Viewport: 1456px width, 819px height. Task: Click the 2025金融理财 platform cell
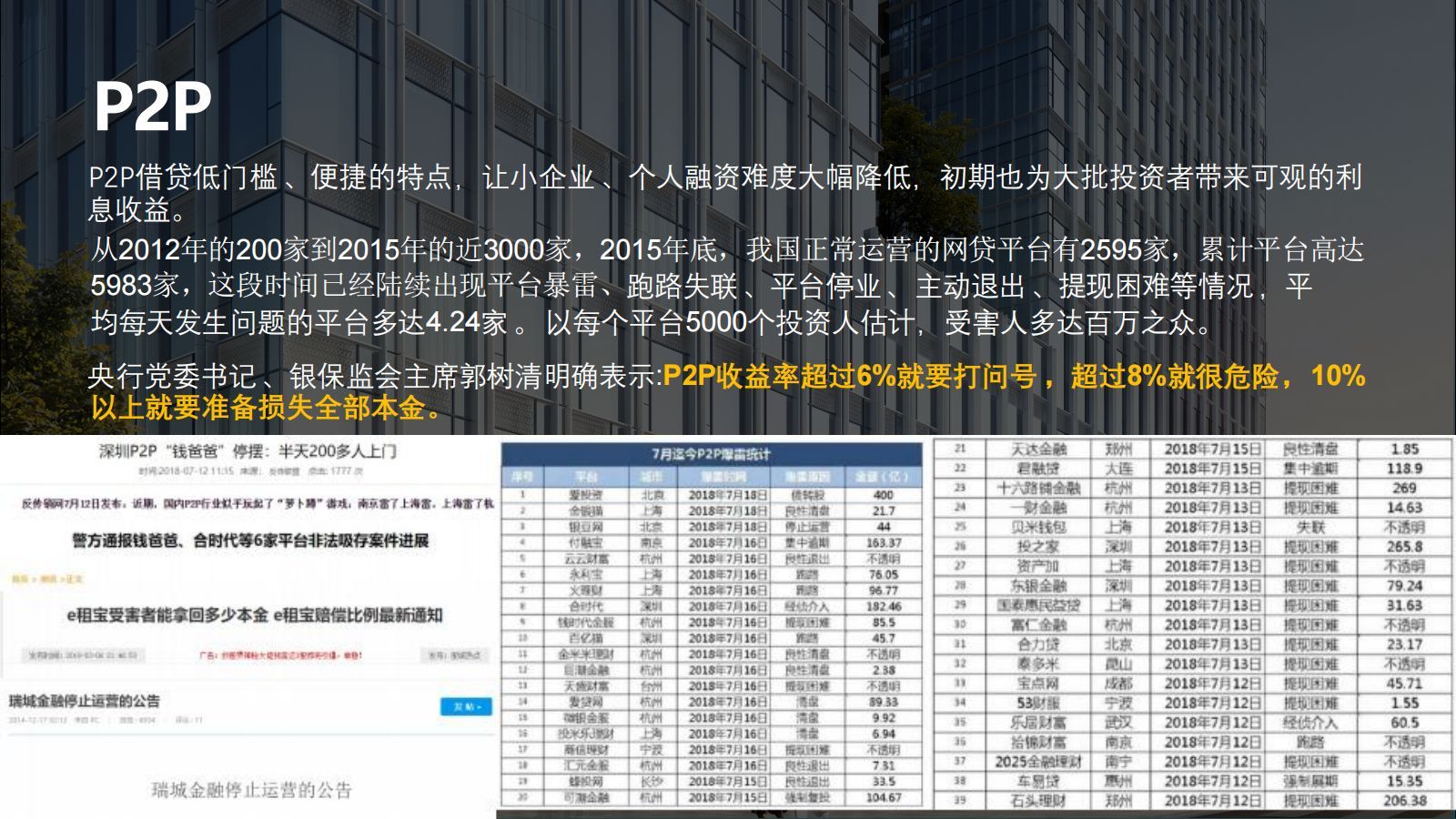coord(1038,762)
